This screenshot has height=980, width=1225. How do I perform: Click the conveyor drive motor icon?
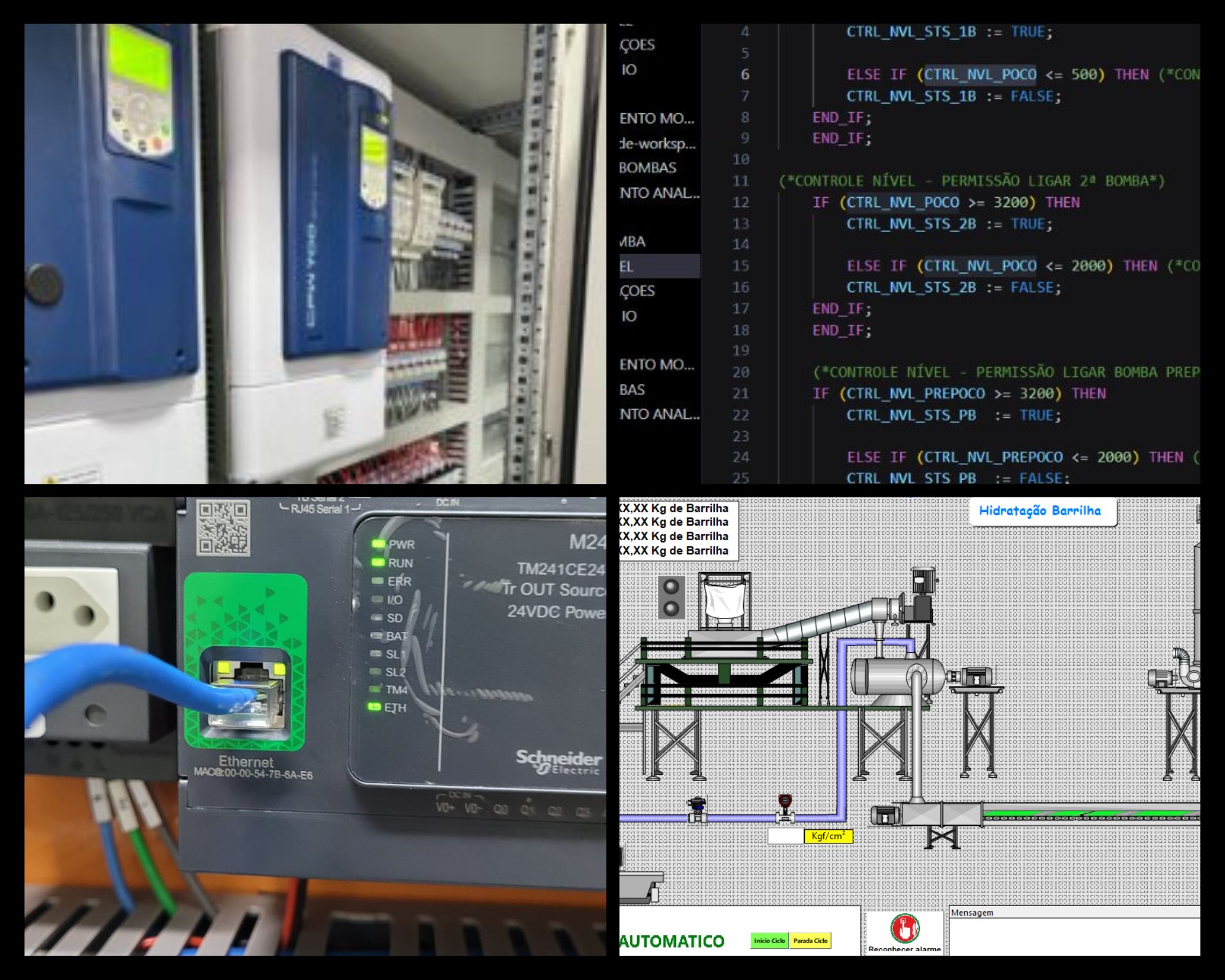(884, 815)
